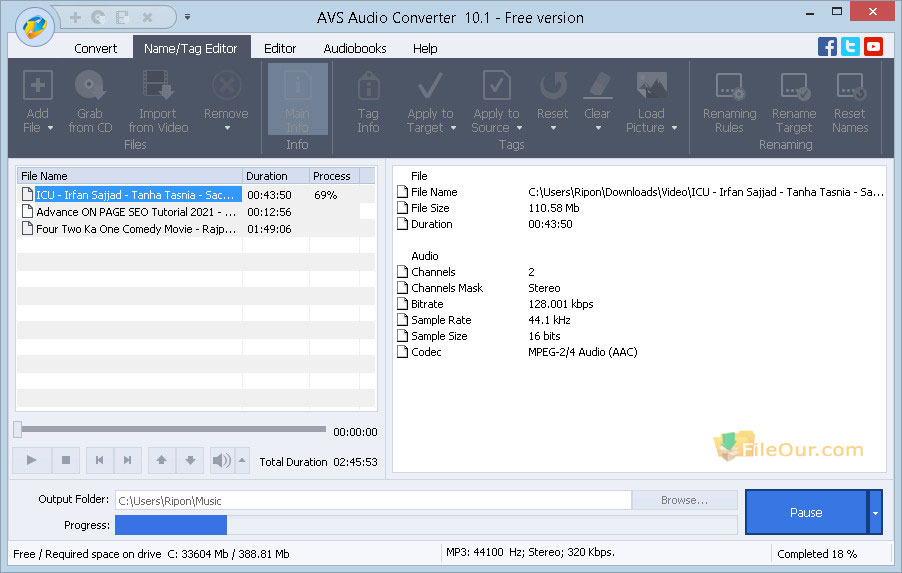Click the Clear eraser icon
The width and height of the screenshot is (902, 573).
tap(598, 86)
